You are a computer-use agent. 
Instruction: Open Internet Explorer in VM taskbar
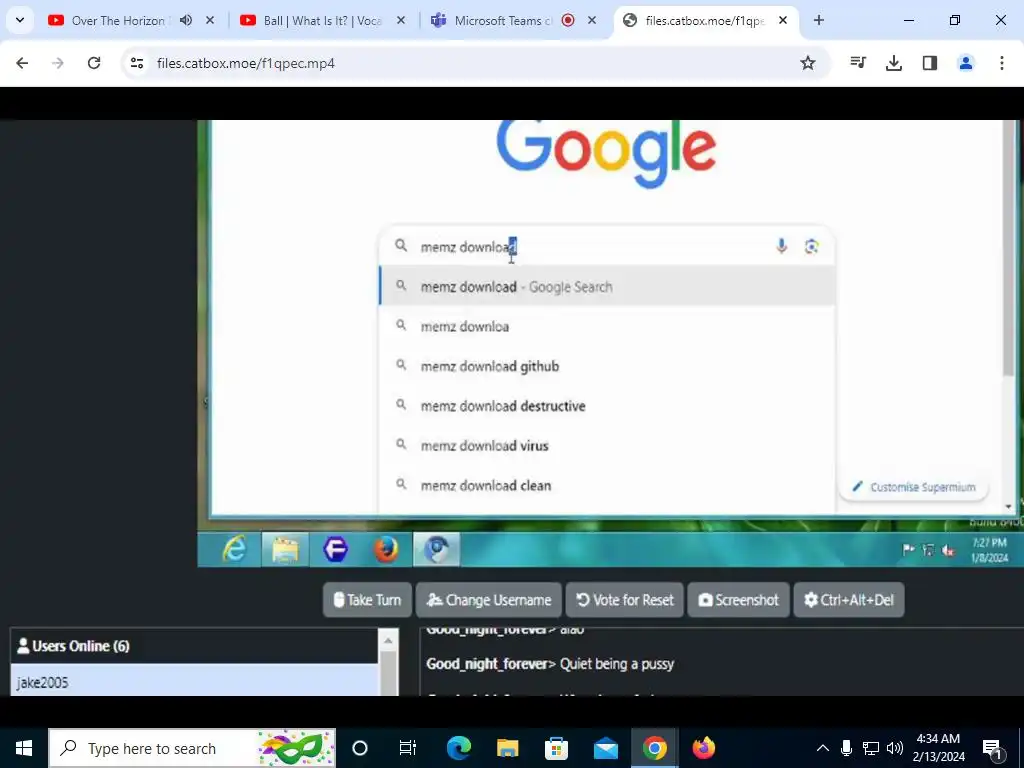click(234, 549)
